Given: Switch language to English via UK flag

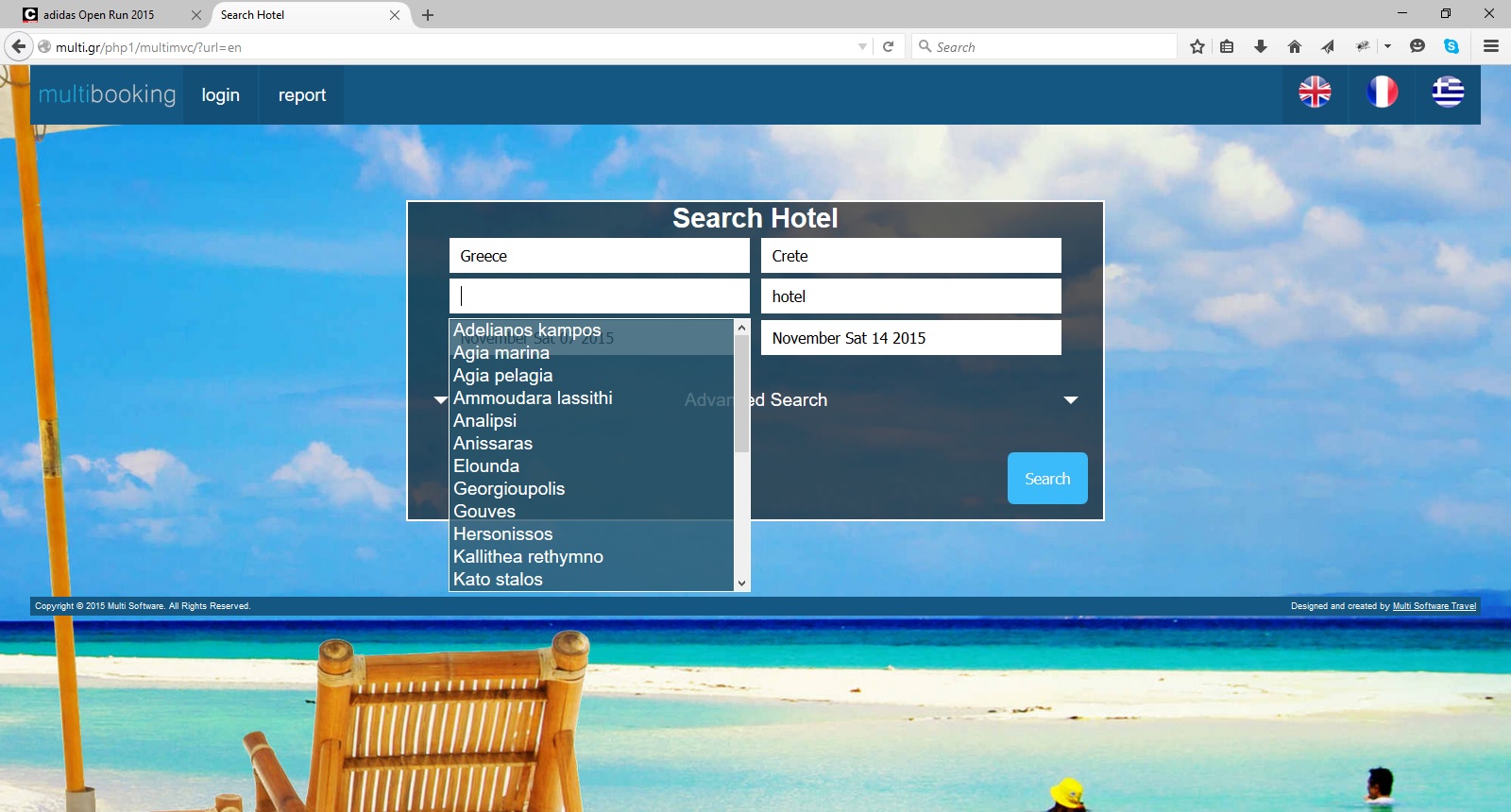Looking at the screenshot, I should pos(1315,92).
